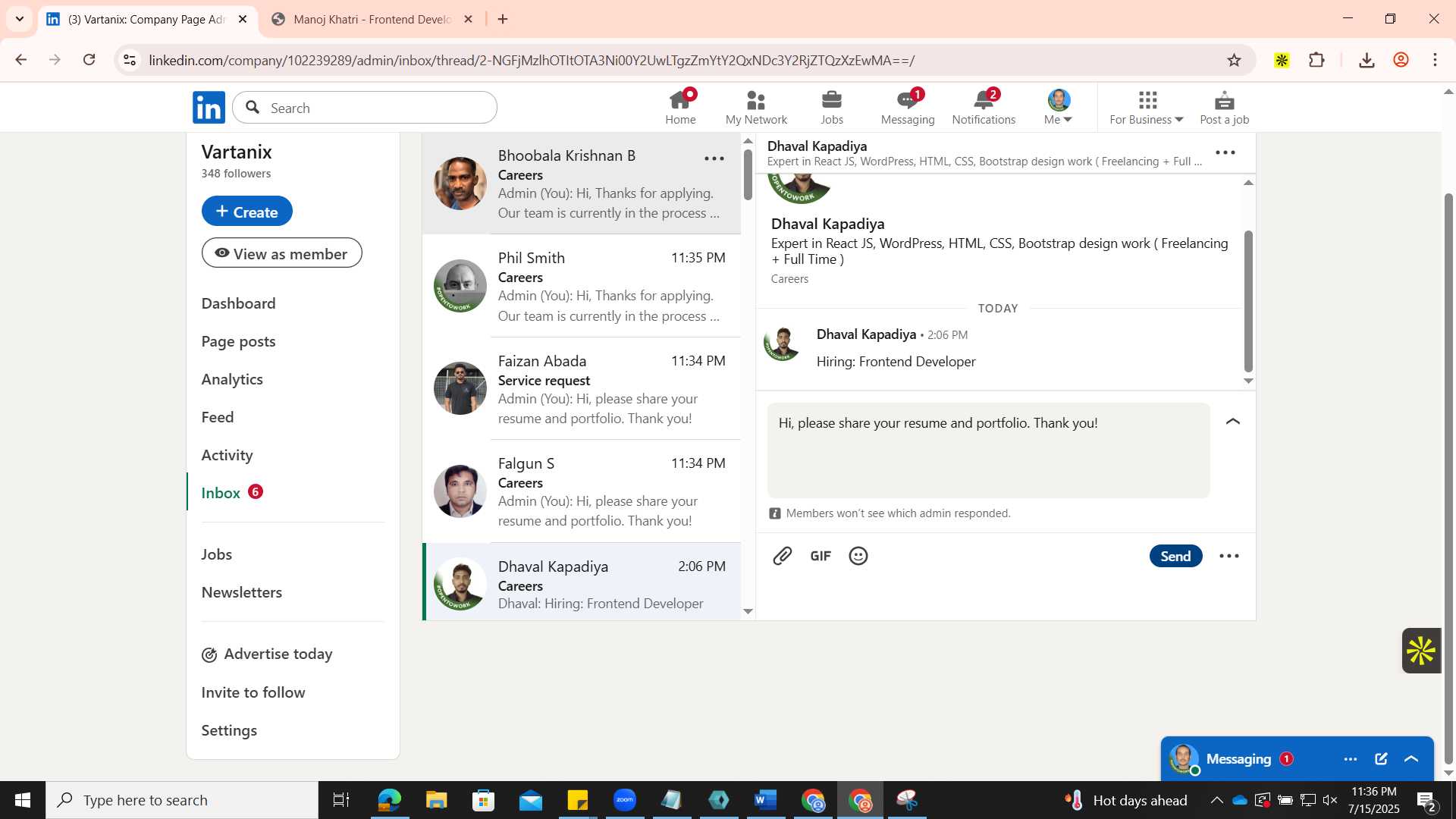
Task: Open yellow asterisk extension in toolbar
Action: tap(1282, 60)
